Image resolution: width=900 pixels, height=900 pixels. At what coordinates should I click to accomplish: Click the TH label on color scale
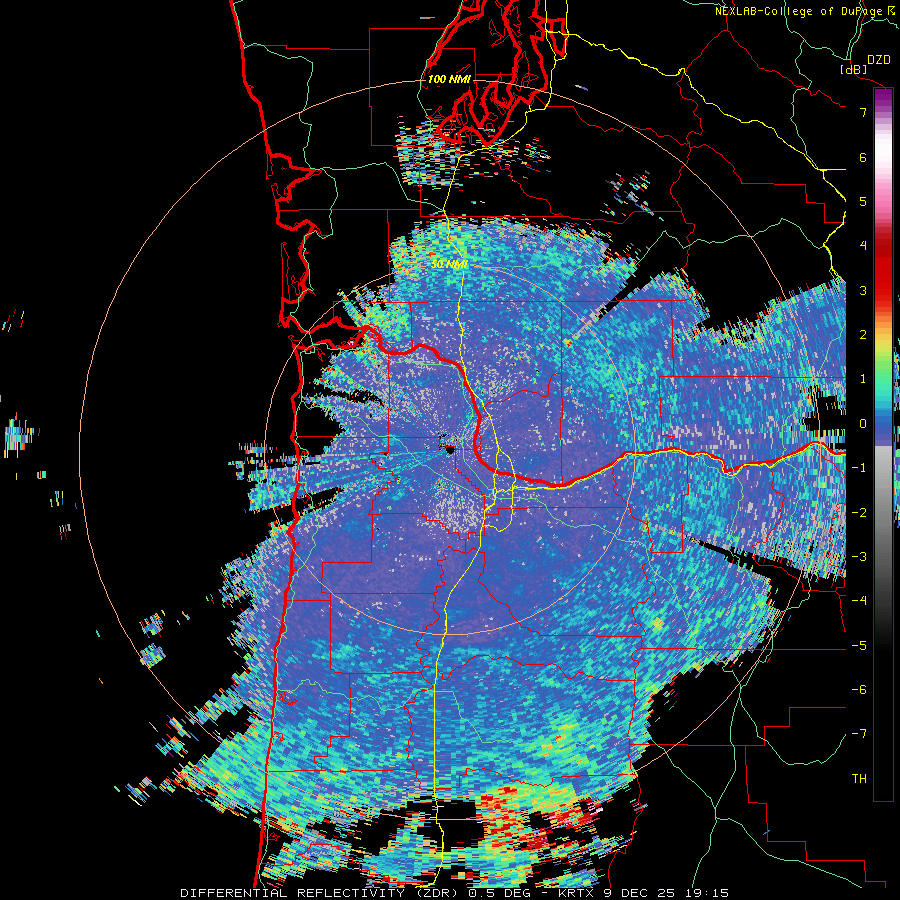point(859,779)
